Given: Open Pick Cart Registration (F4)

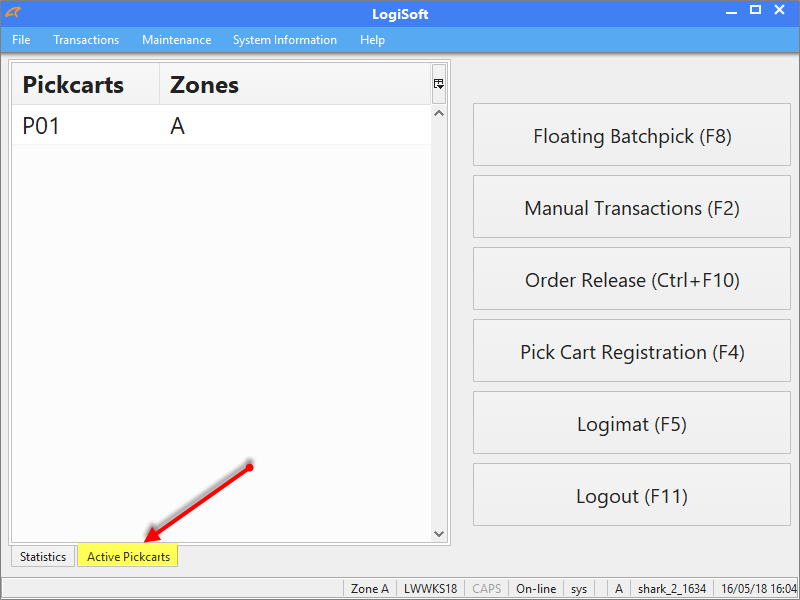Looking at the screenshot, I should point(632,351).
